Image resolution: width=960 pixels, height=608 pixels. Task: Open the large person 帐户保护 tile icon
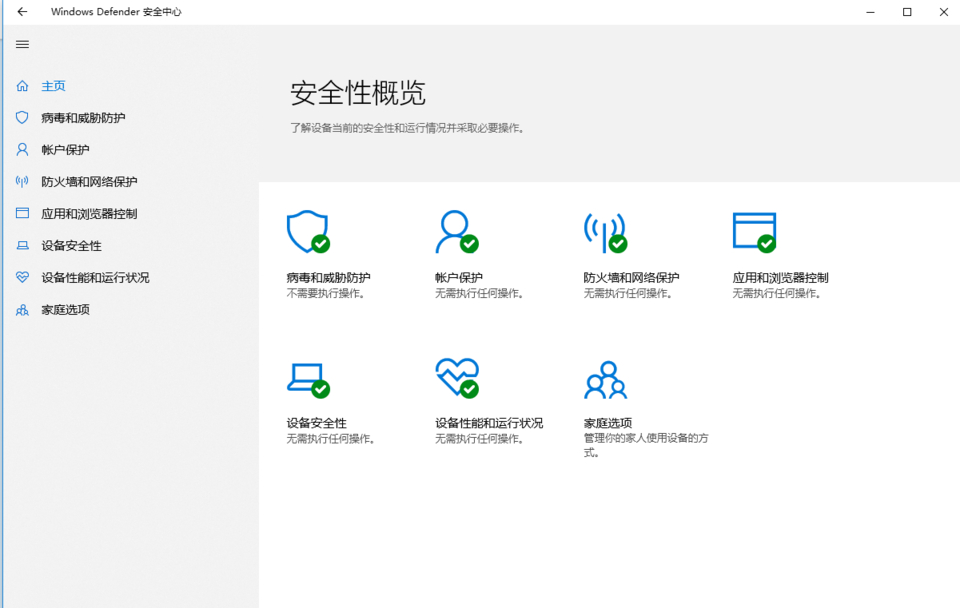point(457,231)
